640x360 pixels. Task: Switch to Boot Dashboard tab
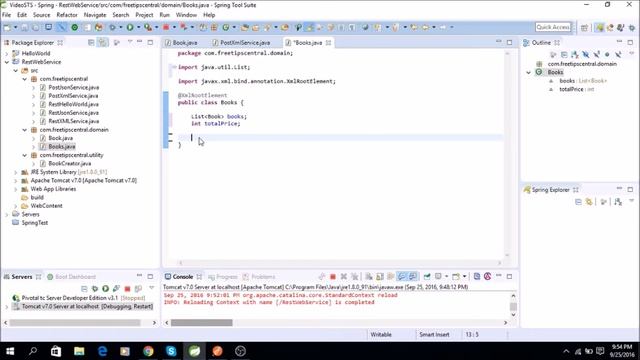click(72, 277)
